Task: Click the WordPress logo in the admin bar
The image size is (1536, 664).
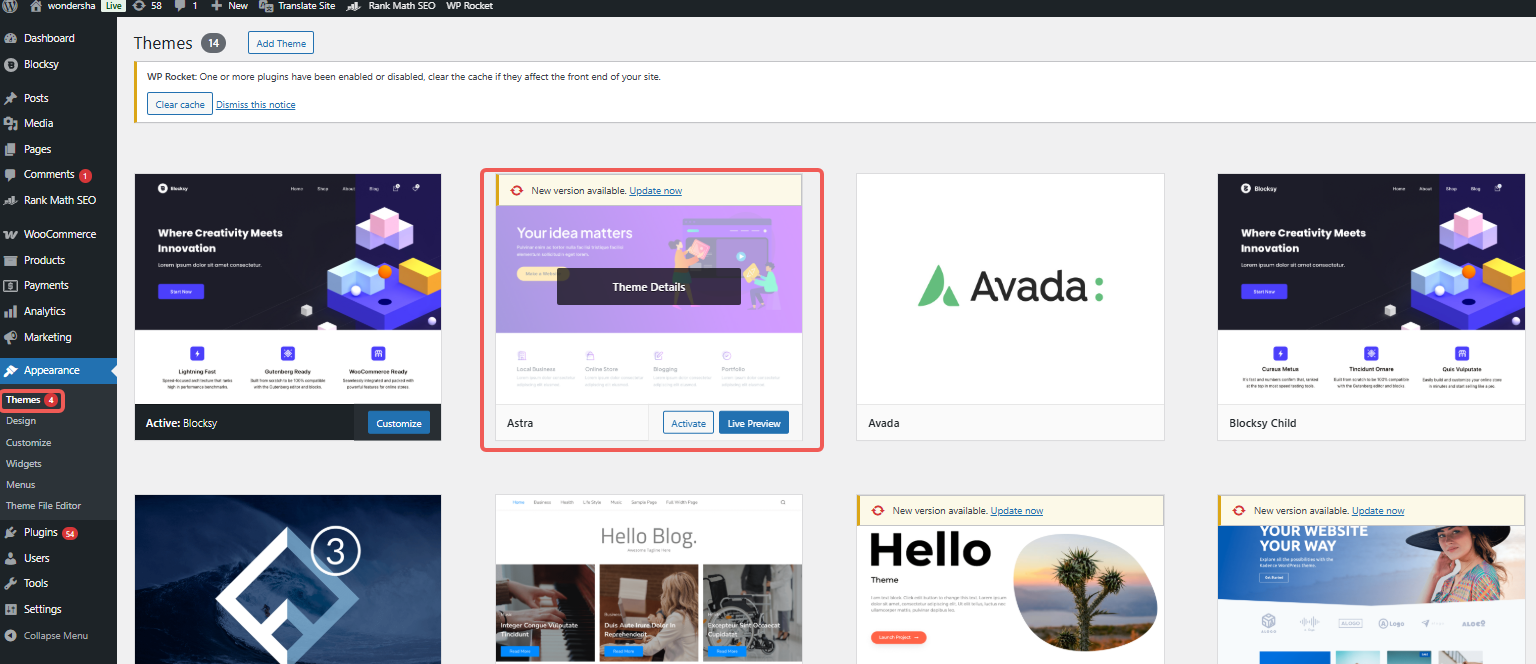Action: click(11, 6)
